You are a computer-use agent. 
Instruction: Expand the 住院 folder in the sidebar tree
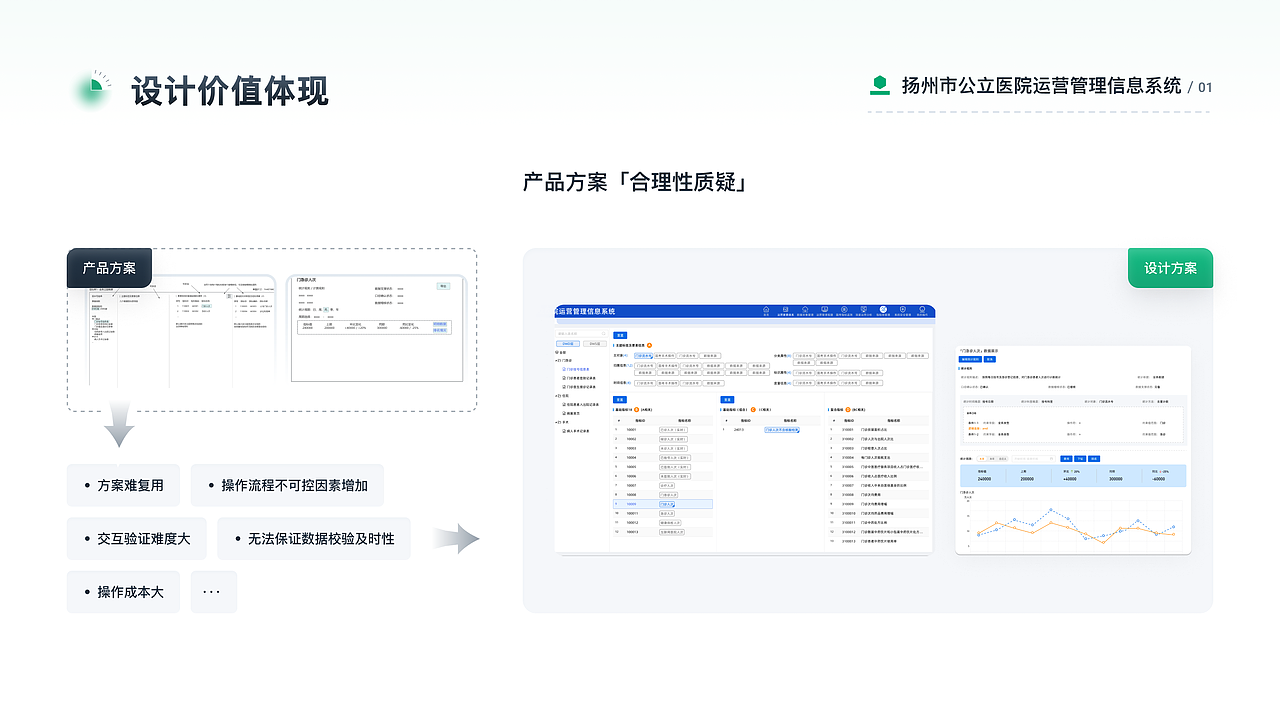pos(564,394)
